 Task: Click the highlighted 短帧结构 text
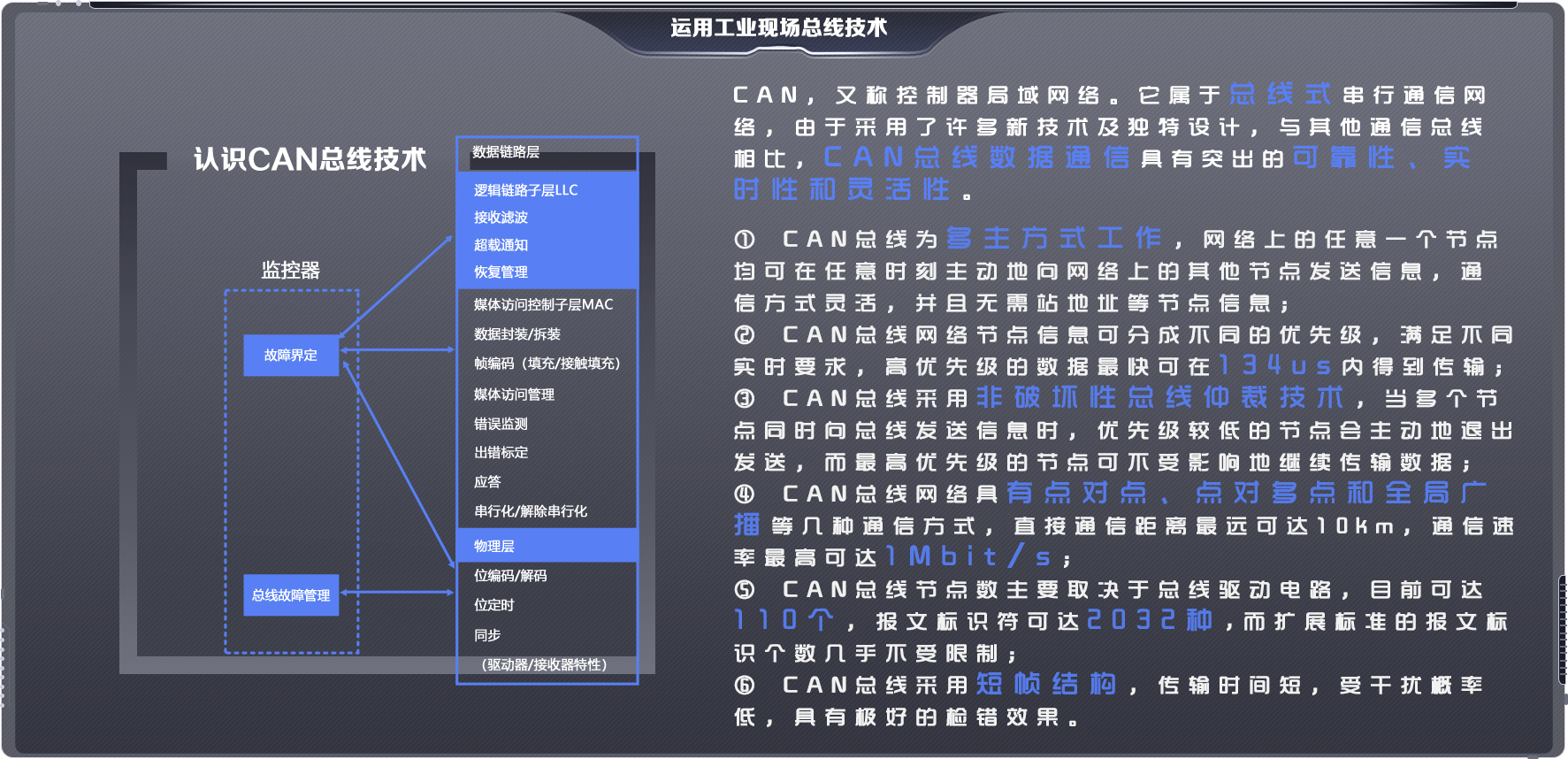point(1046,684)
